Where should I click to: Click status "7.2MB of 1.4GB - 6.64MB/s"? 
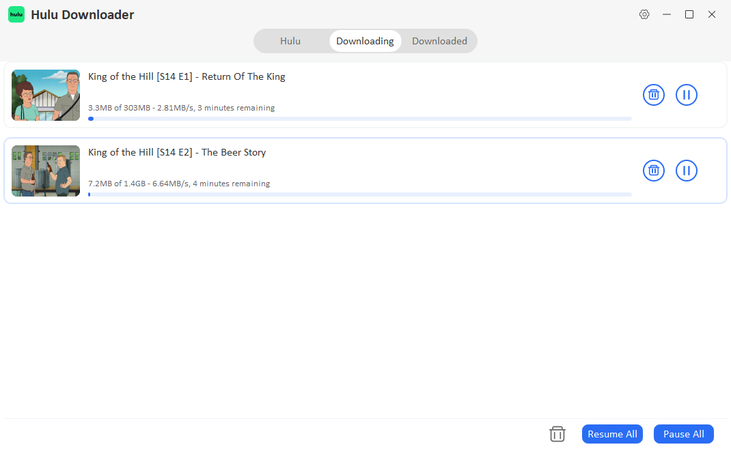coord(138,183)
